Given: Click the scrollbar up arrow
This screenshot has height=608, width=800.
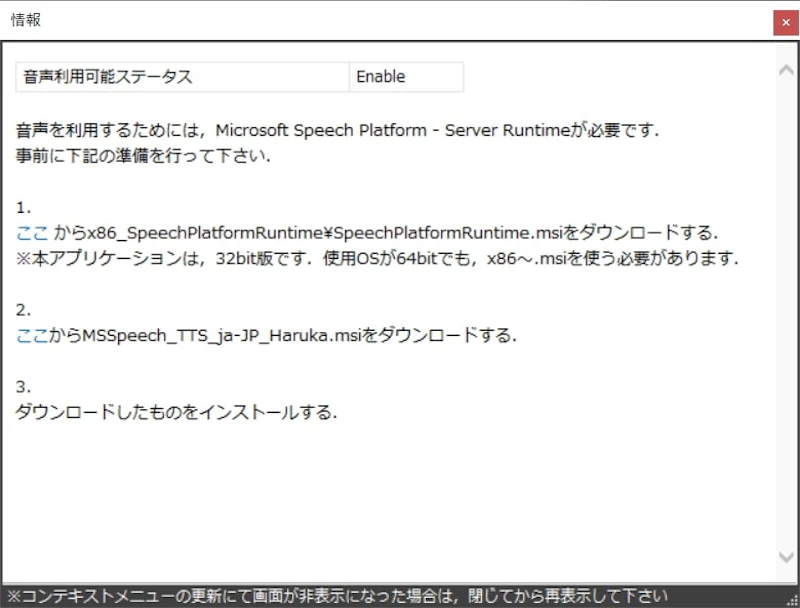Looking at the screenshot, I should [787, 69].
